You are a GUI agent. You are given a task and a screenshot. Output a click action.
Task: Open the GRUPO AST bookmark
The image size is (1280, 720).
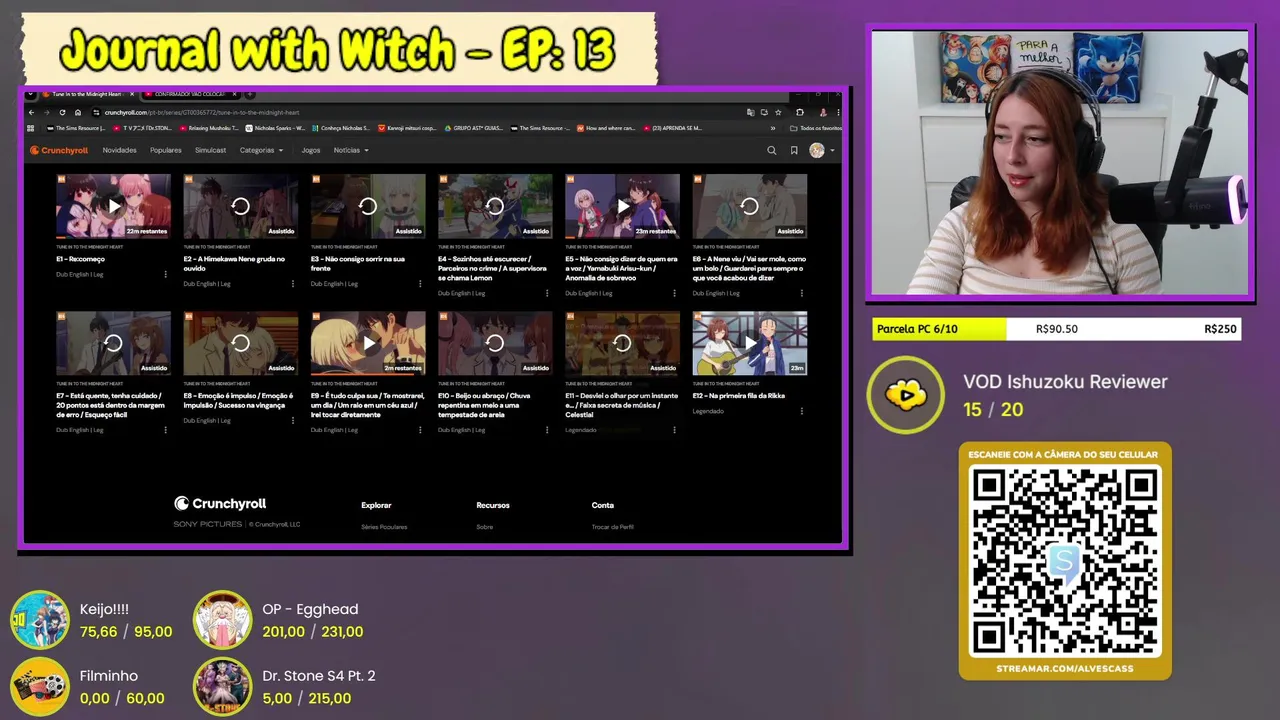point(474,128)
